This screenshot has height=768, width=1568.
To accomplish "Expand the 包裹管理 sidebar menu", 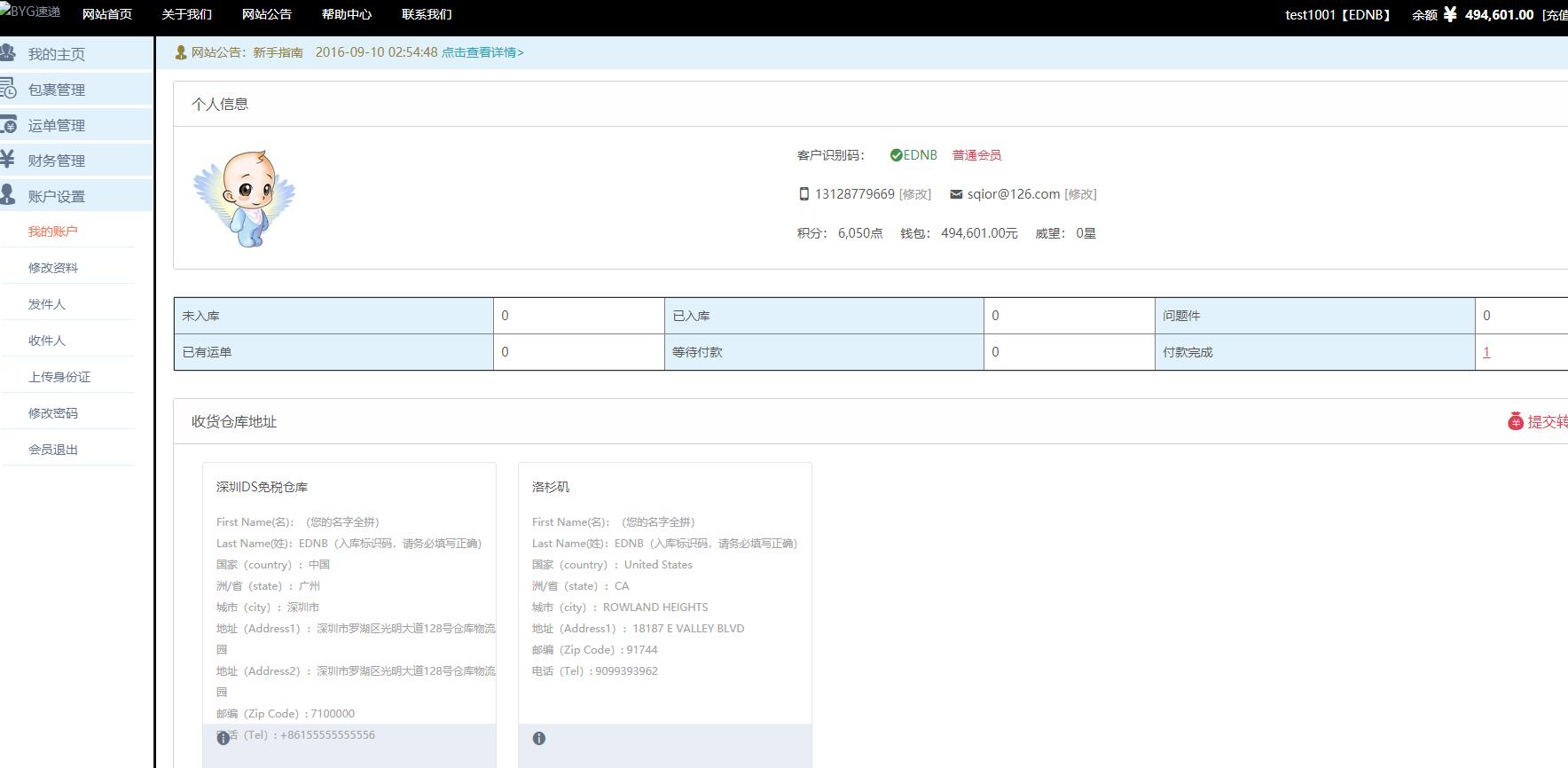I will [x=57, y=90].
